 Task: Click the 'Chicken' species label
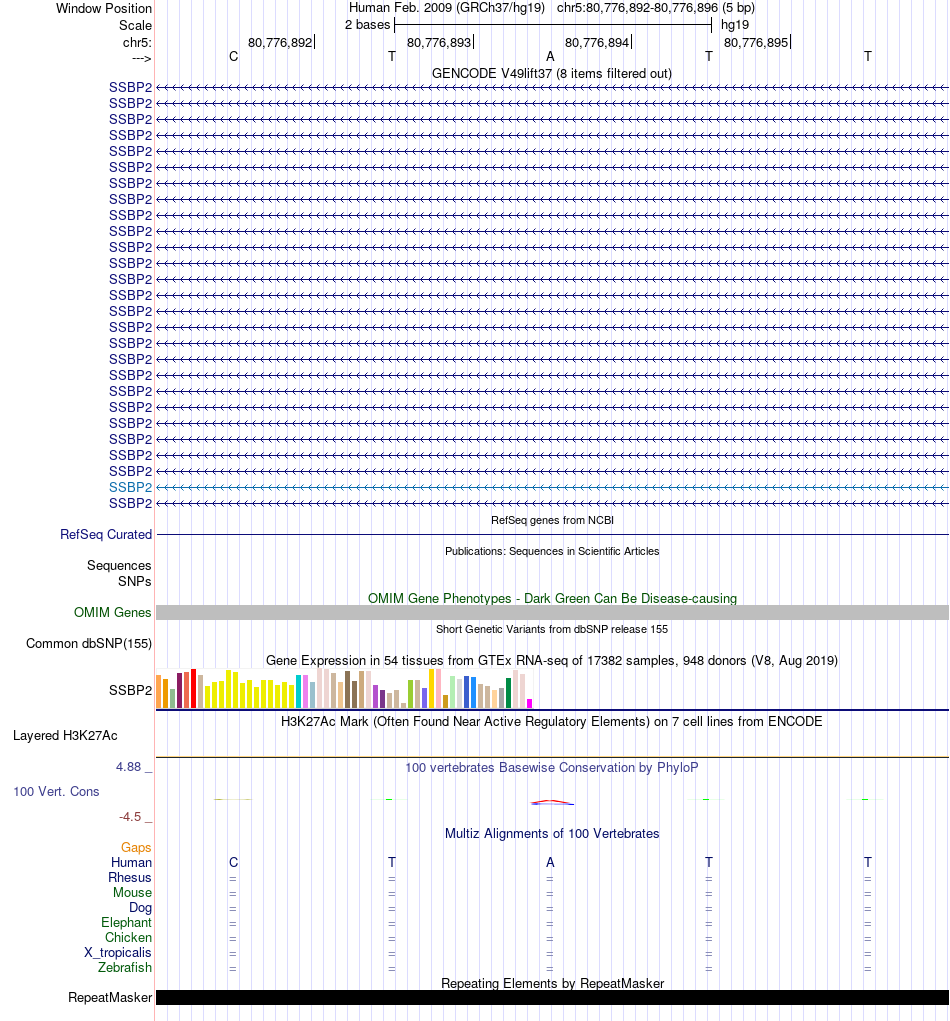[x=128, y=938]
